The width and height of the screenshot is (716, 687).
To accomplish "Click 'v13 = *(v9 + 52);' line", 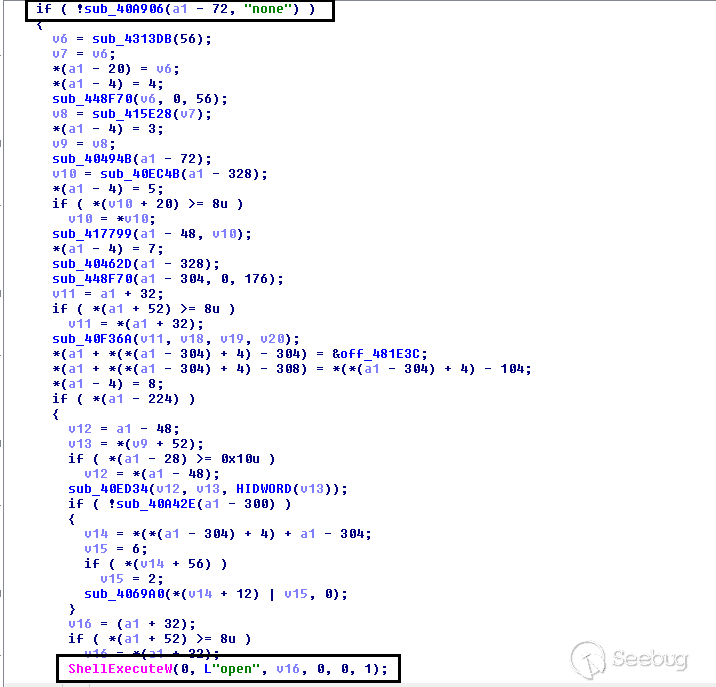I will pyautogui.click(x=136, y=444).
